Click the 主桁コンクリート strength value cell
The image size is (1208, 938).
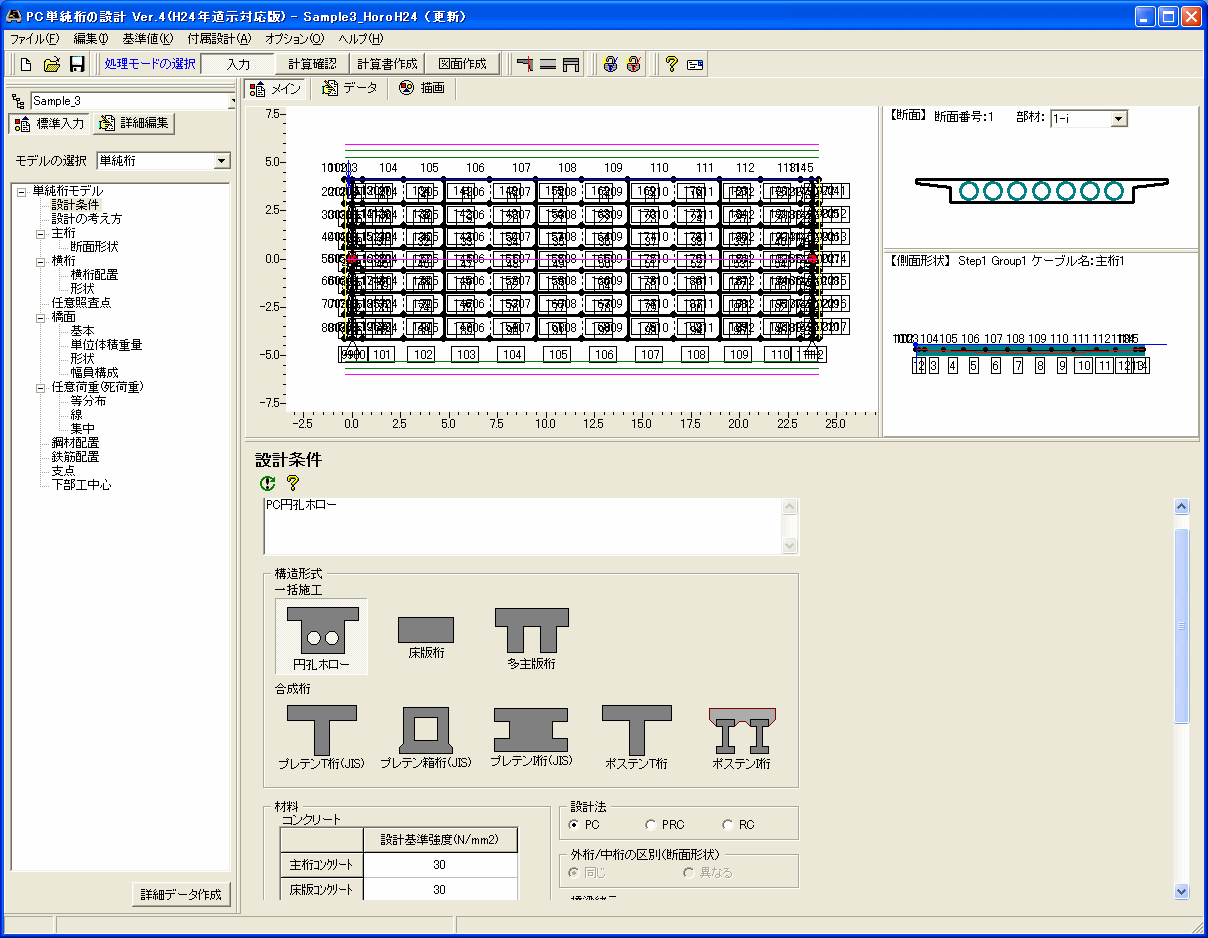(x=439, y=864)
